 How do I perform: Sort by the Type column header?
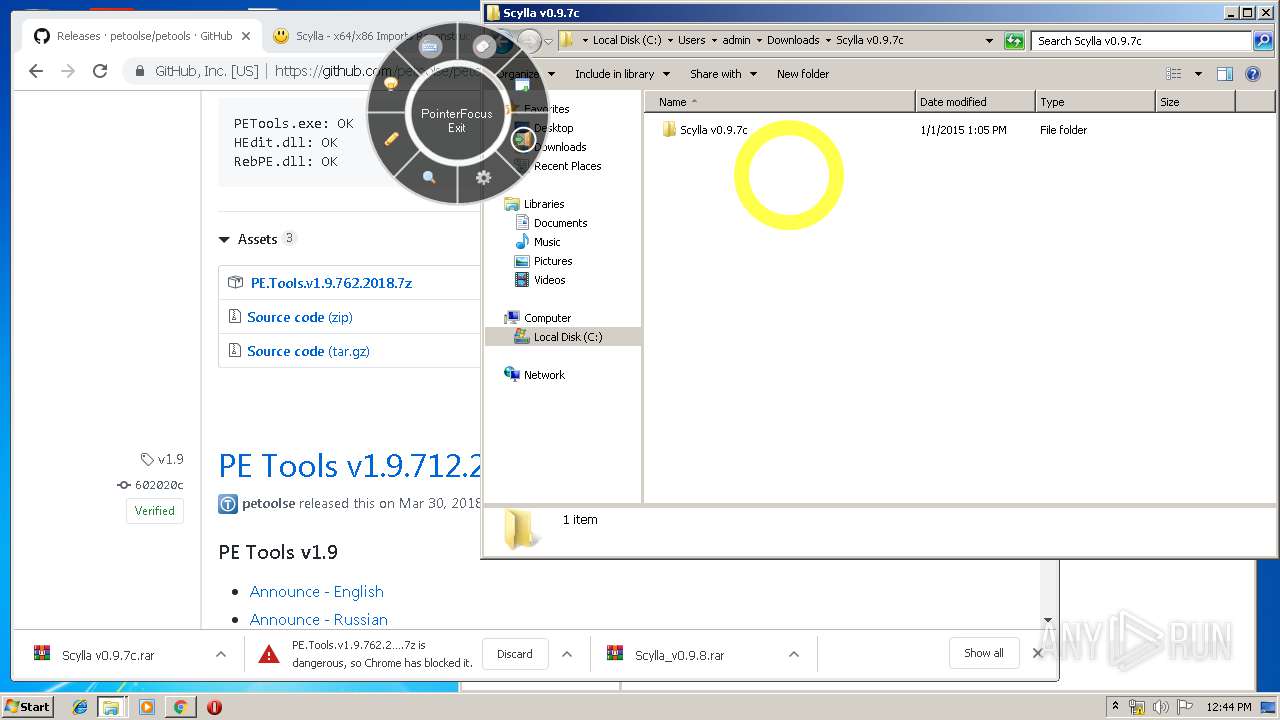(x=1095, y=102)
